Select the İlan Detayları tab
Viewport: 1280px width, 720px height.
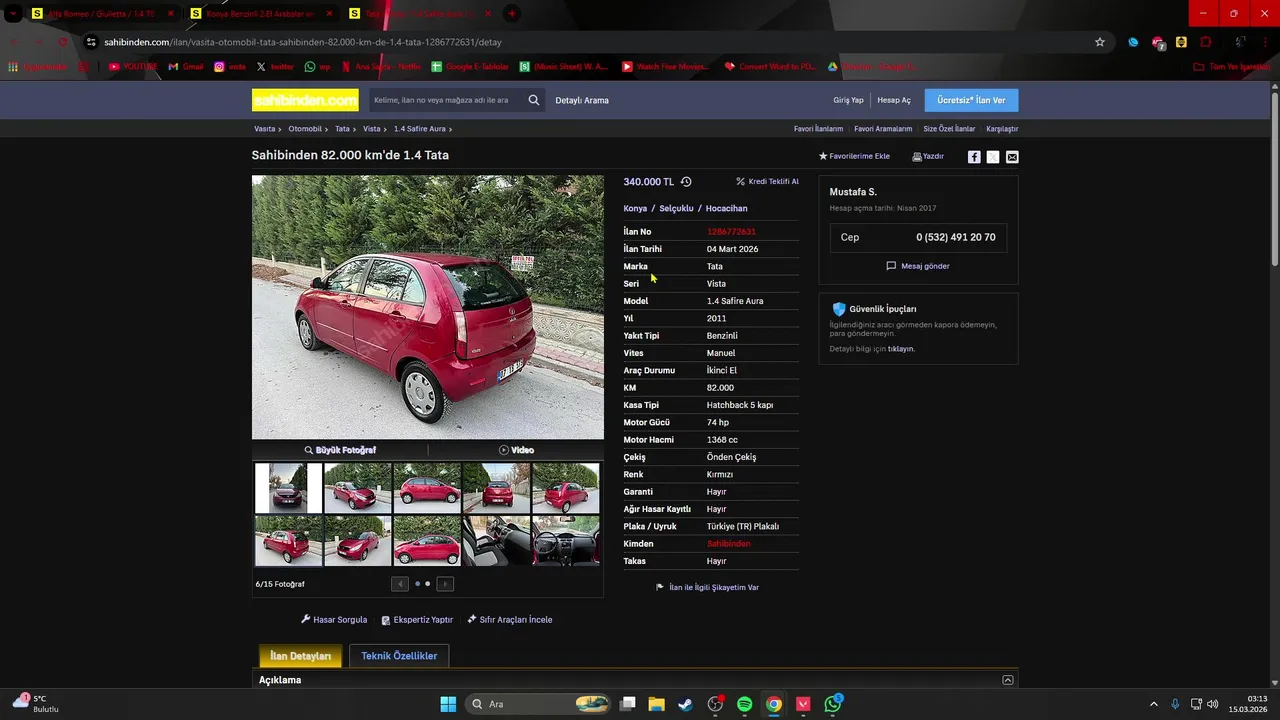pos(300,656)
